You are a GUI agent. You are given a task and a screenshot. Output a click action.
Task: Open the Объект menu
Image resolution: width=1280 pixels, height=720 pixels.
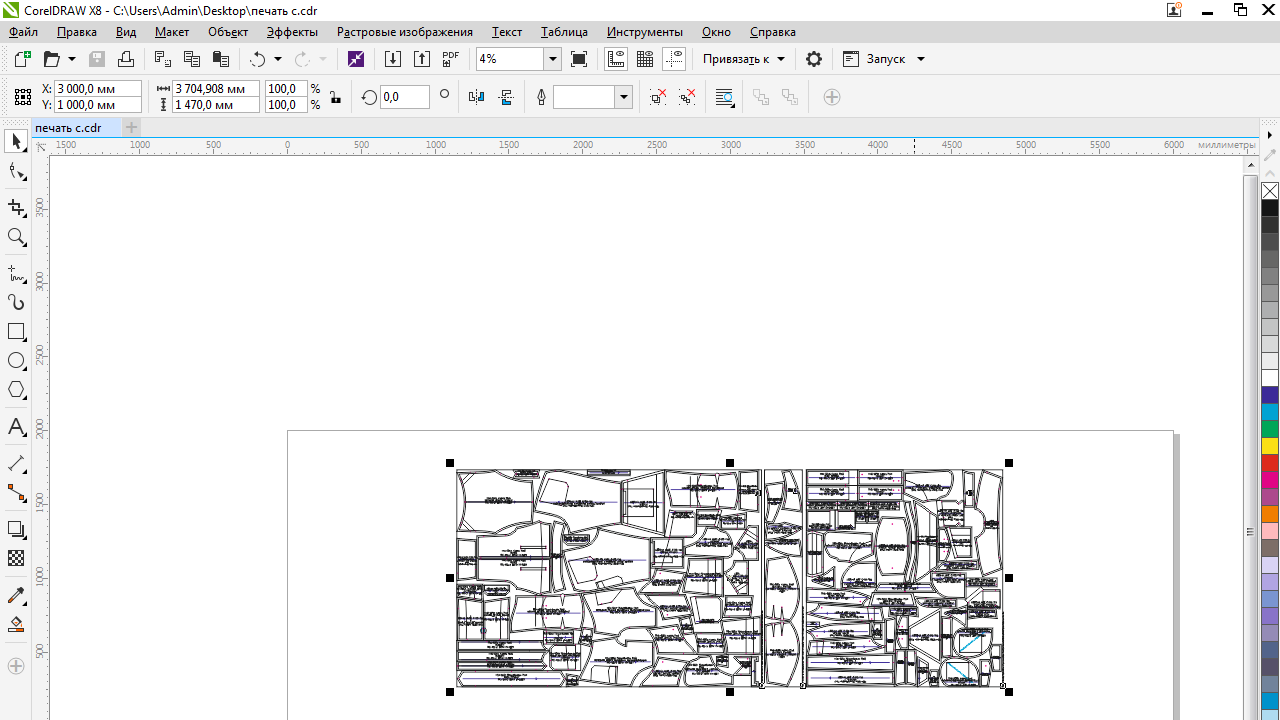(x=228, y=32)
